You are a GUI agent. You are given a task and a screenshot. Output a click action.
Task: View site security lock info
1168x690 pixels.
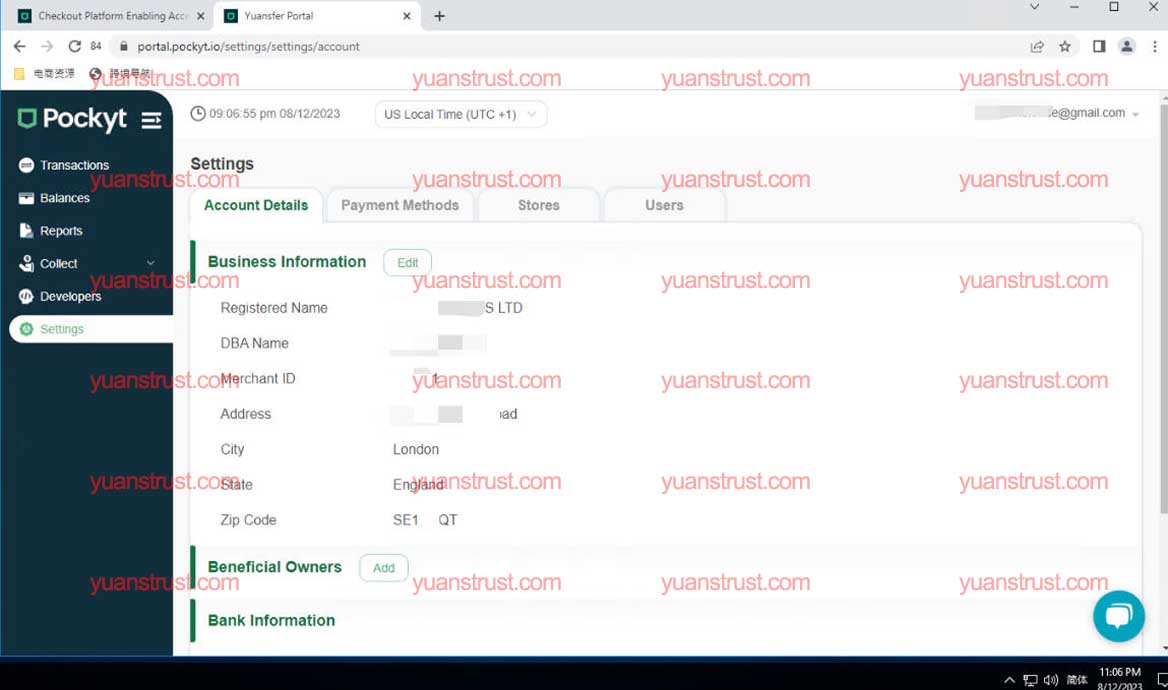(124, 46)
